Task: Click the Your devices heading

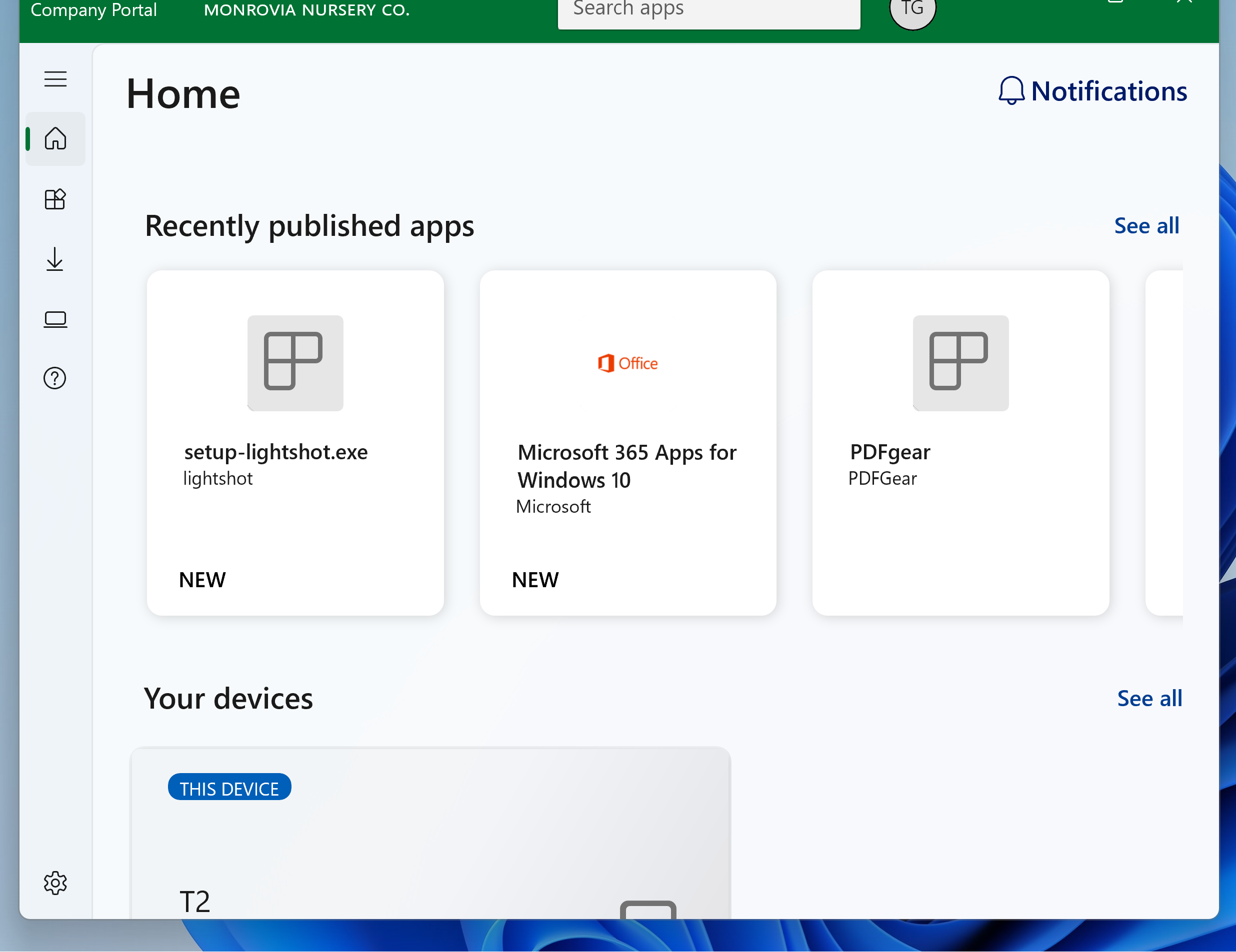Action: (228, 699)
